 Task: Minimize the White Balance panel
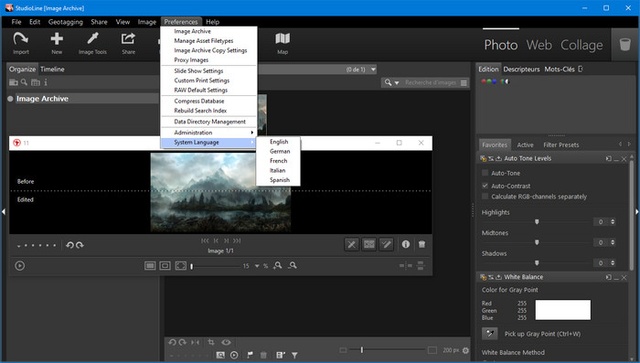click(616, 277)
